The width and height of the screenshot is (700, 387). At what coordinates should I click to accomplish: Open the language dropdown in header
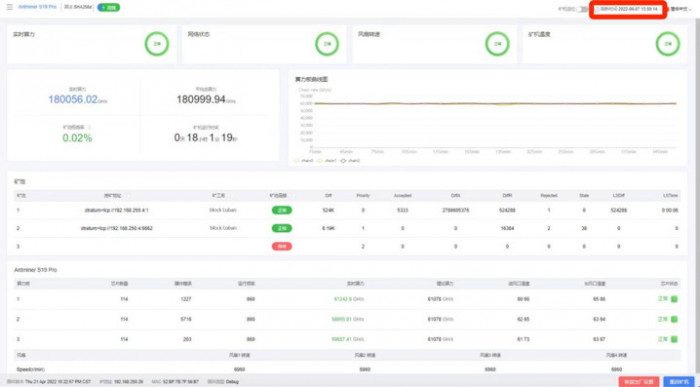[681, 9]
